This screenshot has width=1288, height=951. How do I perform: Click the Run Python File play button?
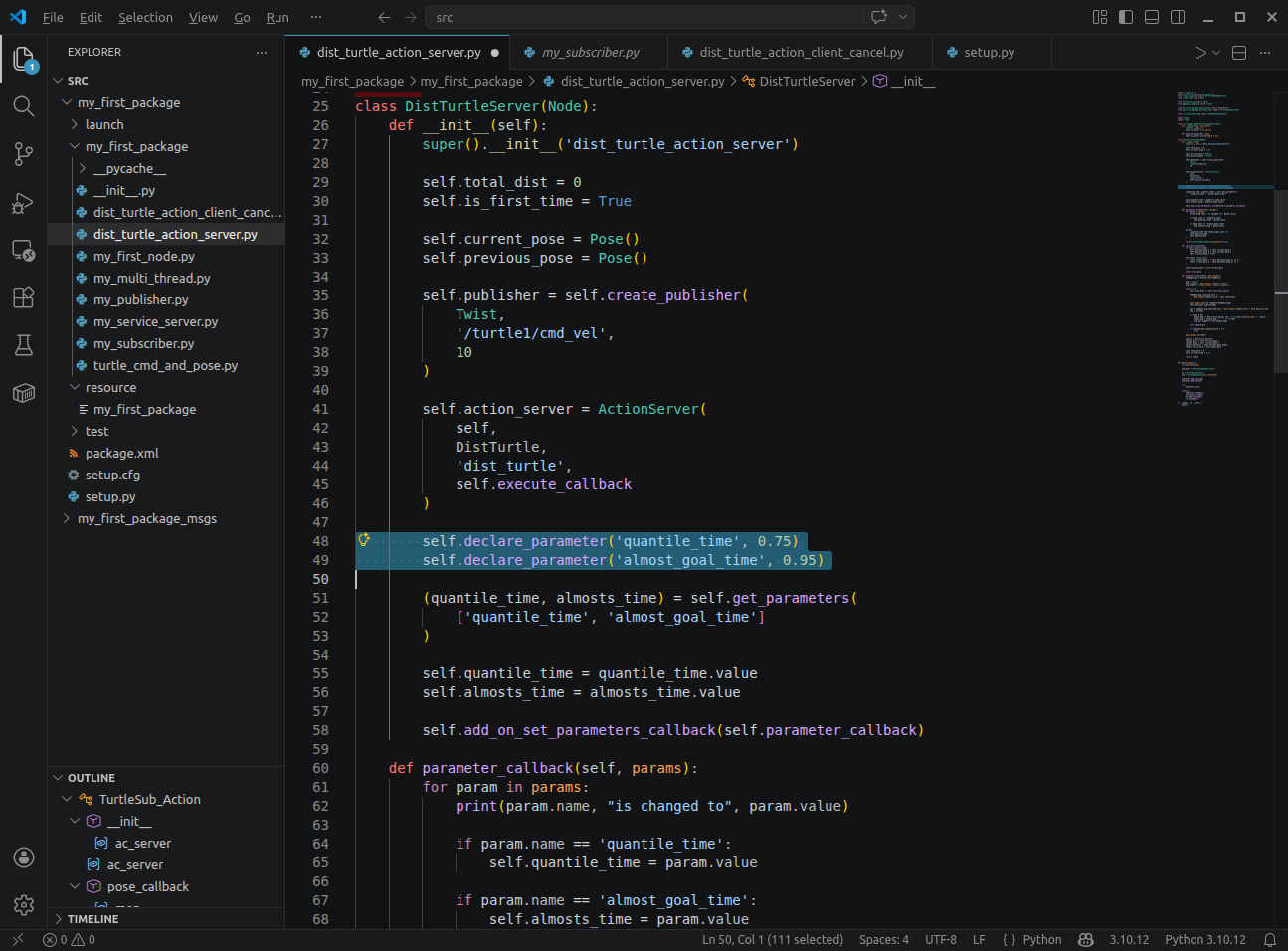[1200, 53]
